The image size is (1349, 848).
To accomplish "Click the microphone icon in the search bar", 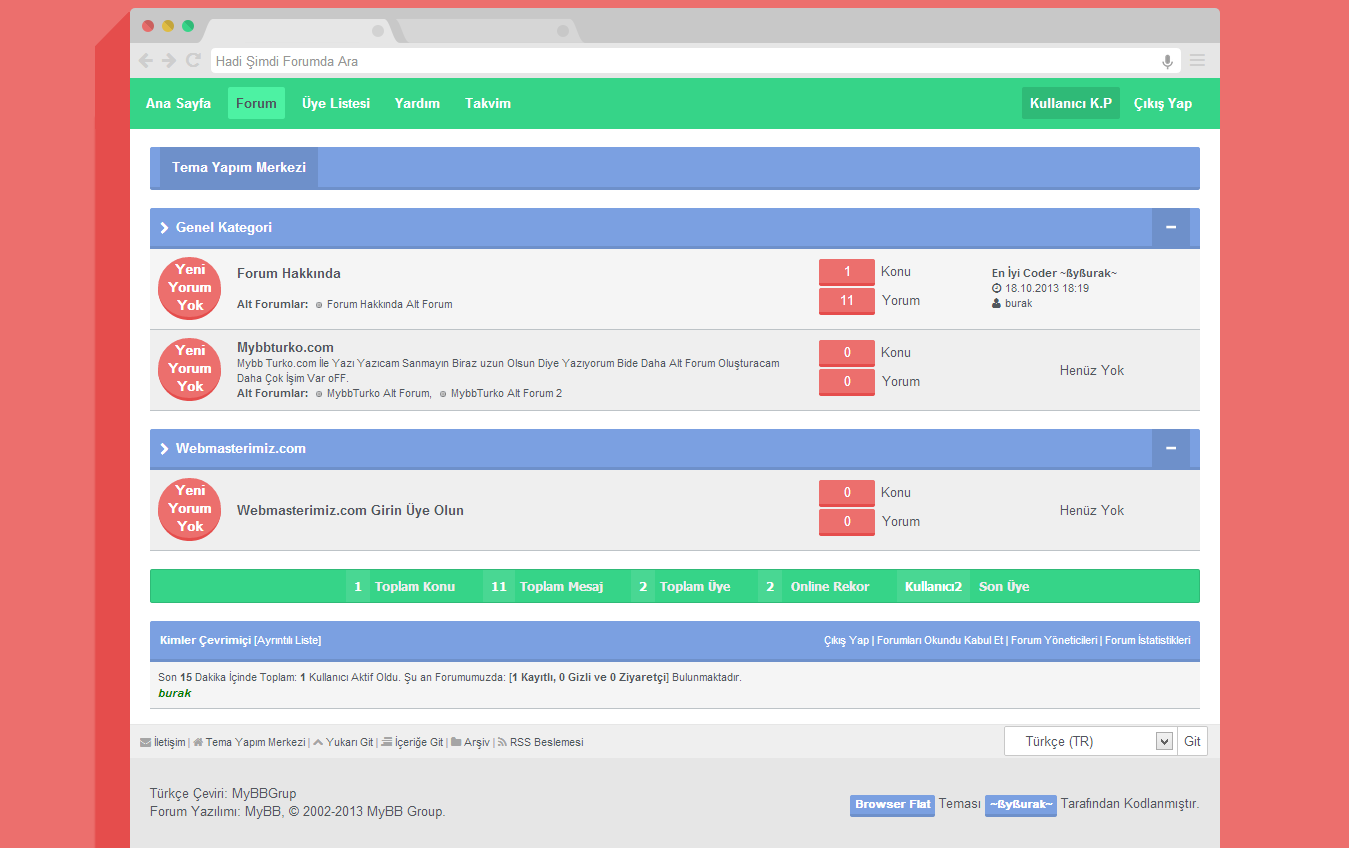I will click(x=1167, y=61).
